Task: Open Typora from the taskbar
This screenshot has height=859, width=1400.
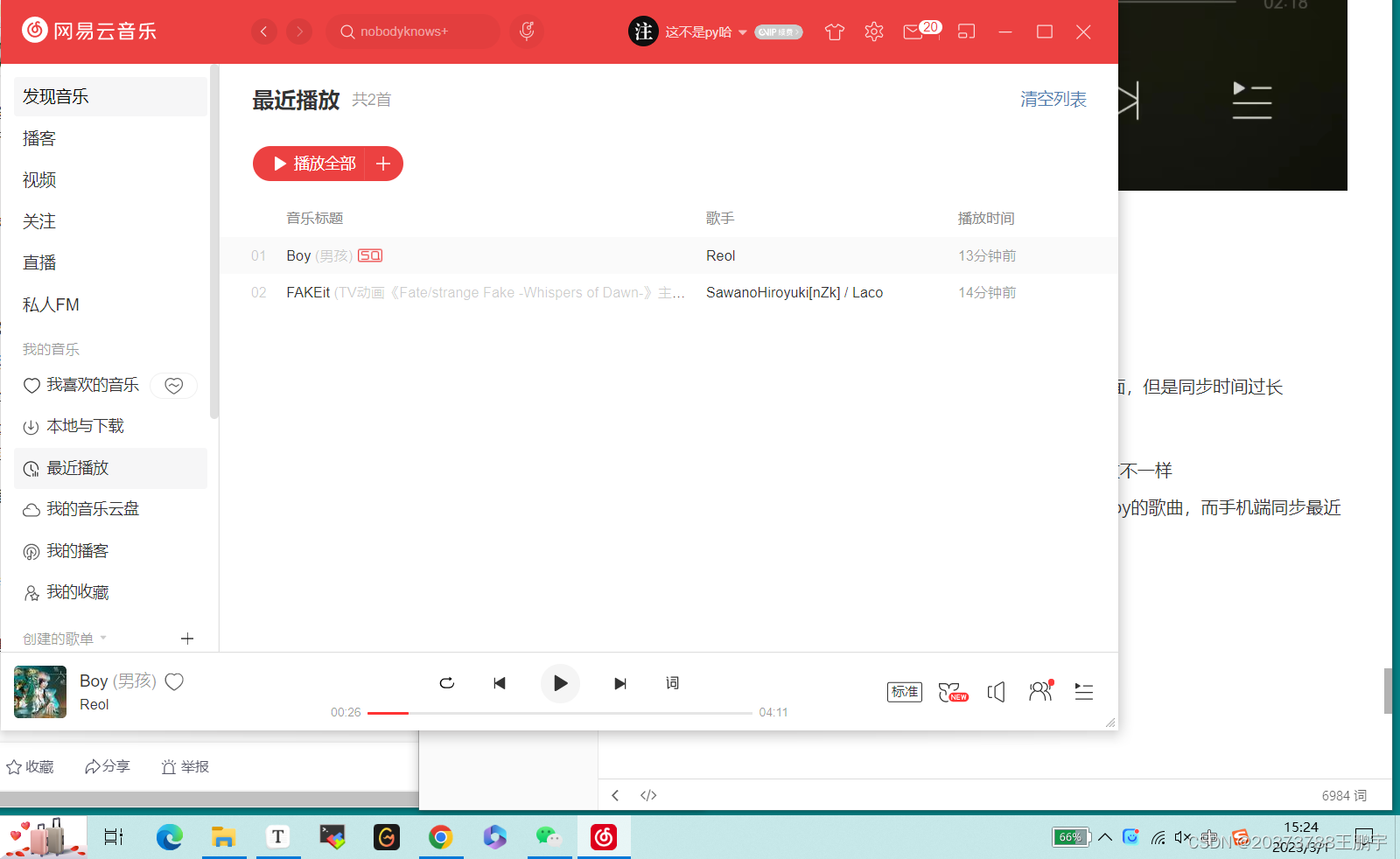Action: click(x=278, y=837)
